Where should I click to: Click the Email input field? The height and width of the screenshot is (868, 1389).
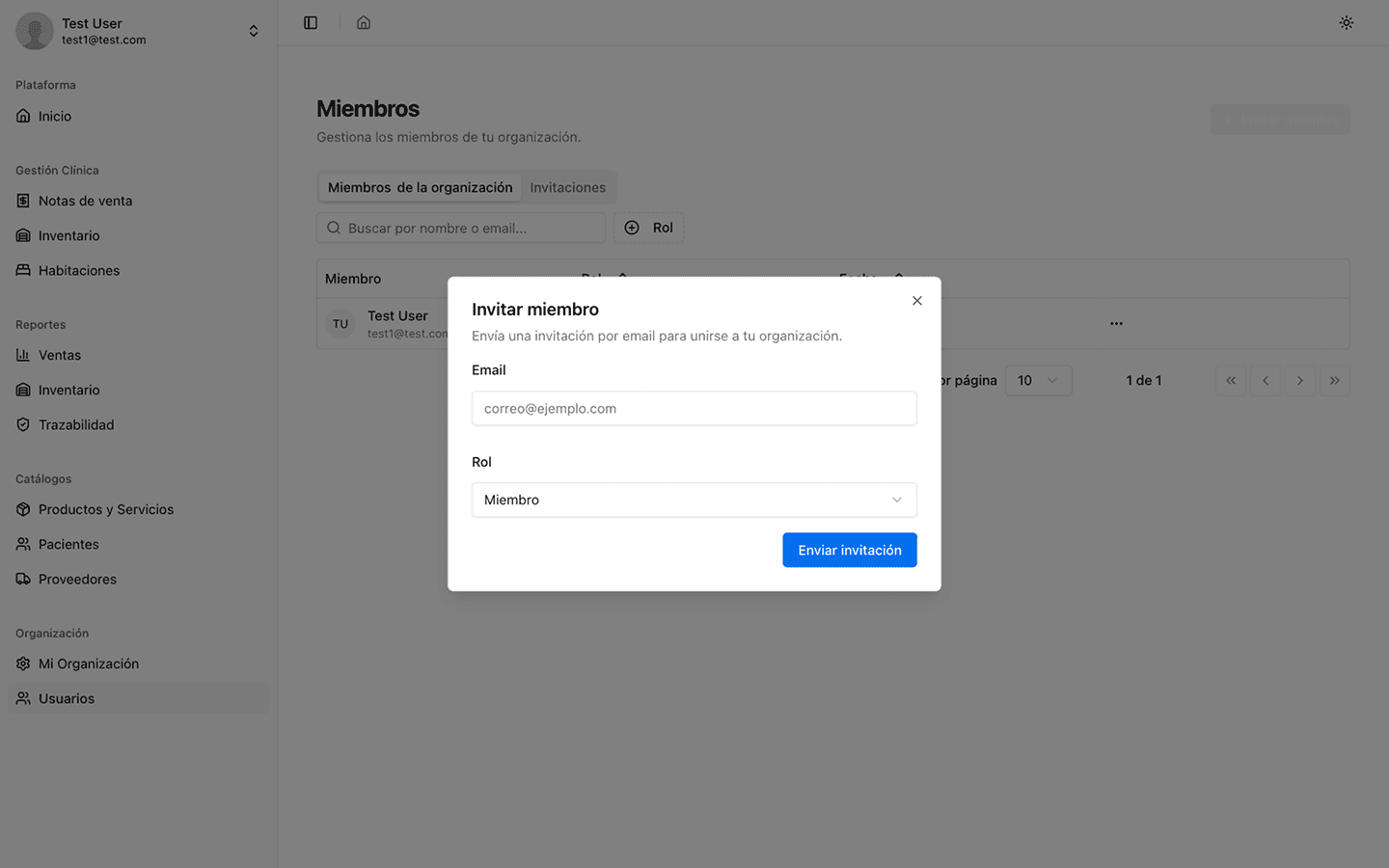(x=694, y=408)
